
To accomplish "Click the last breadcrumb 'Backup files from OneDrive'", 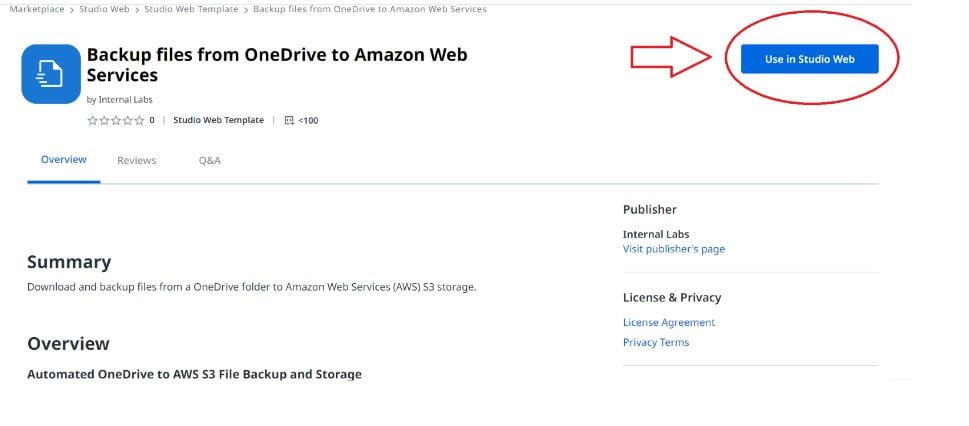I will 370,9.
